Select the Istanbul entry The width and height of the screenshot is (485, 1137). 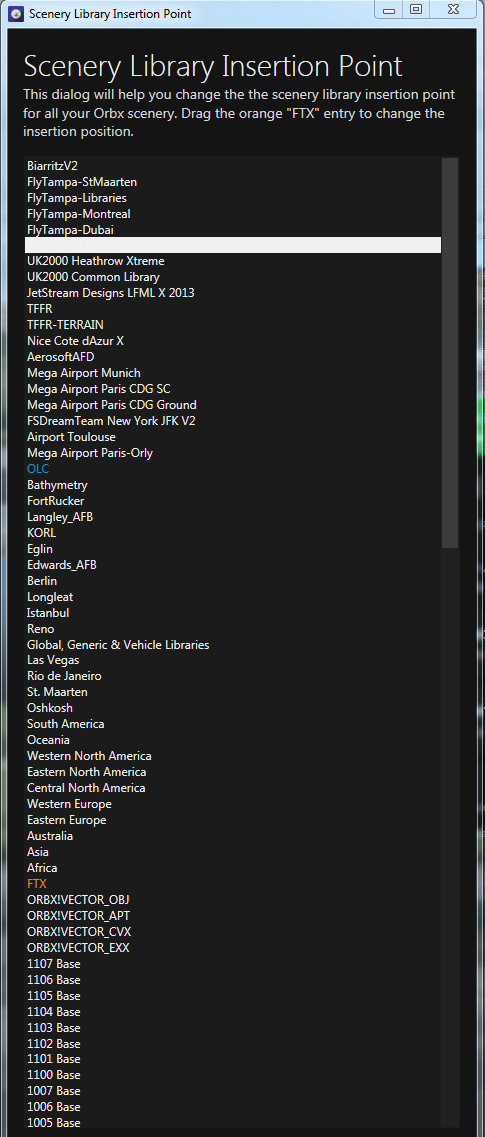click(x=48, y=613)
